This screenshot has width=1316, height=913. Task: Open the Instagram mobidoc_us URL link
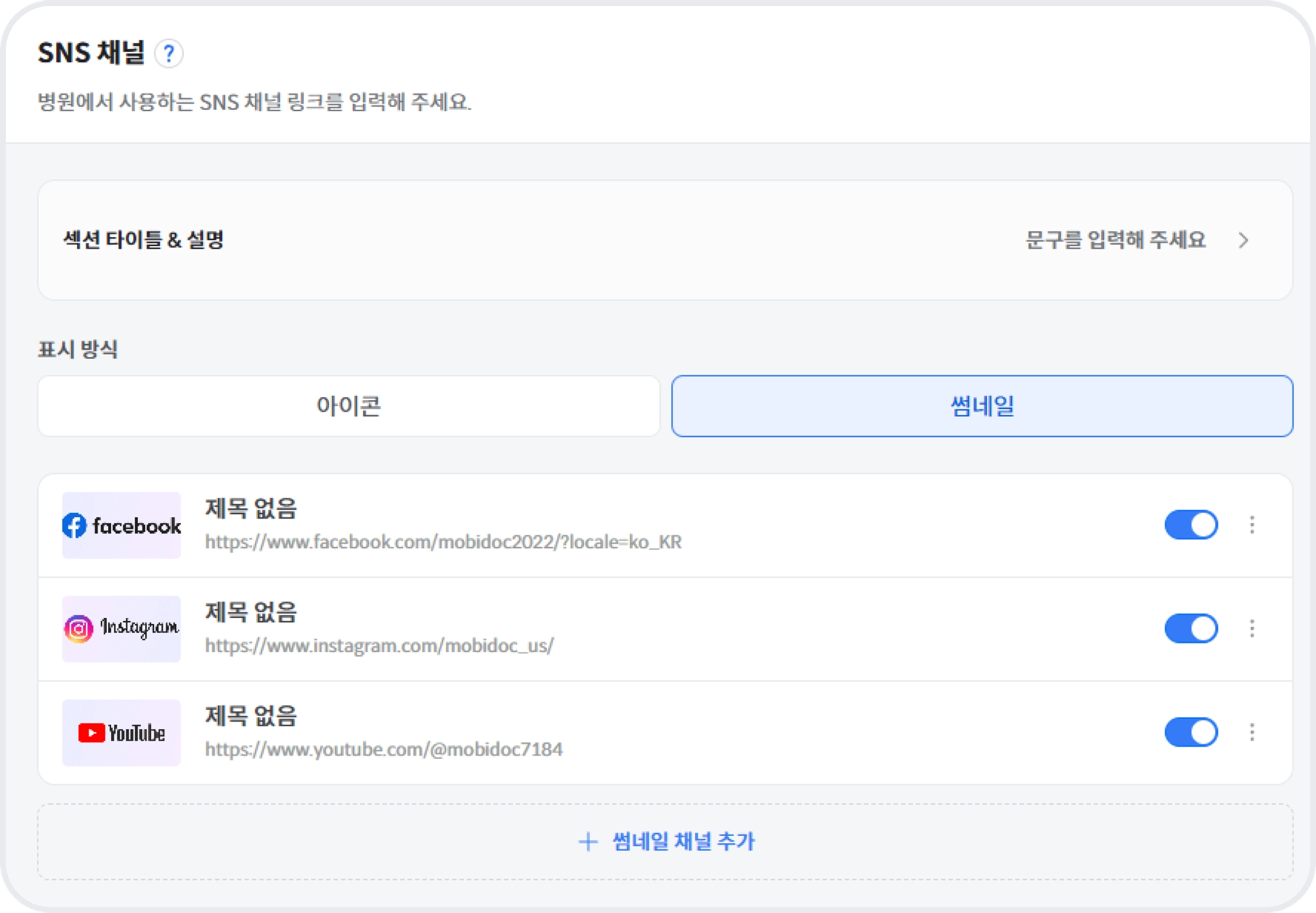(379, 646)
